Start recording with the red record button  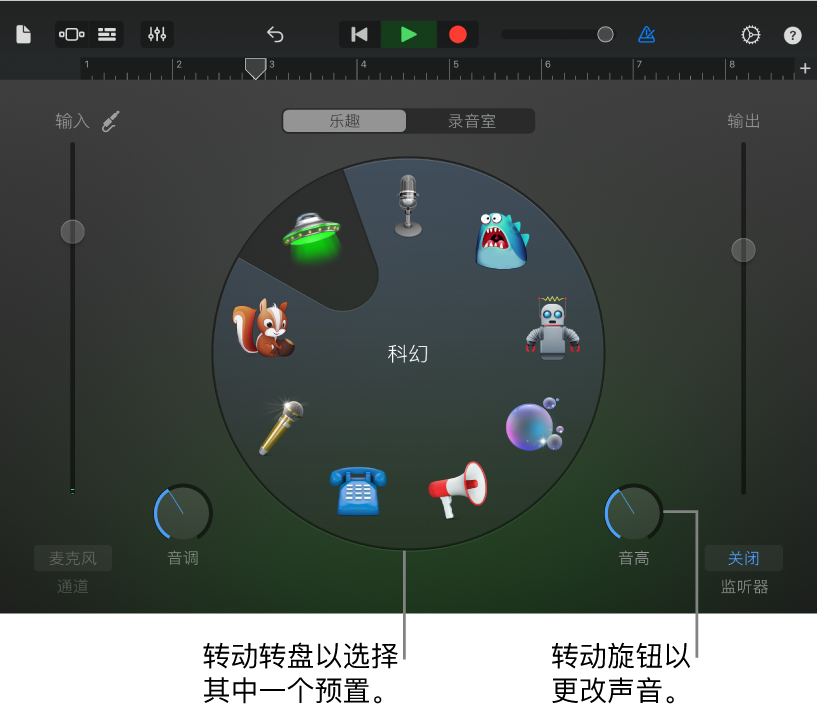tap(458, 34)
